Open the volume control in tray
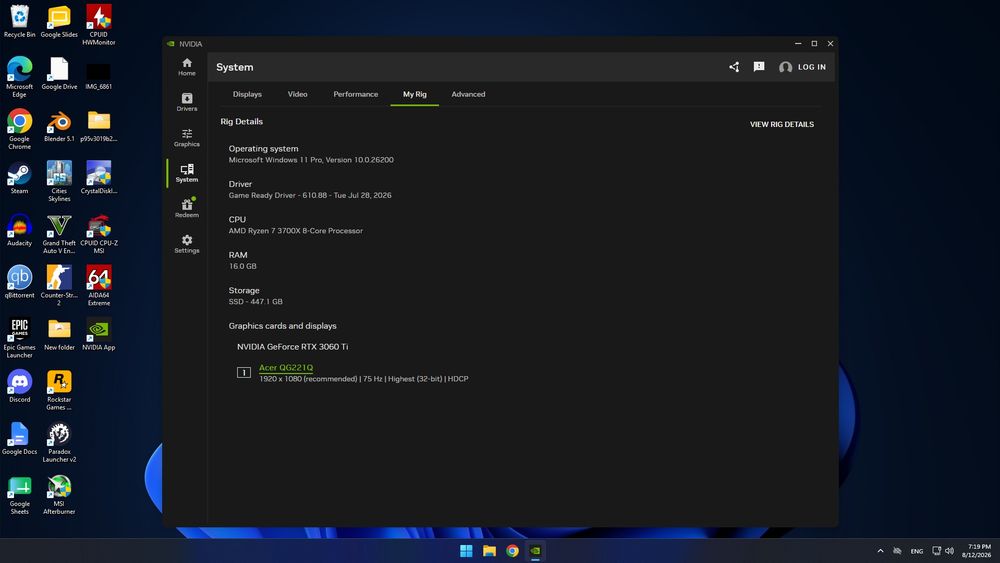 pos(950,551)
